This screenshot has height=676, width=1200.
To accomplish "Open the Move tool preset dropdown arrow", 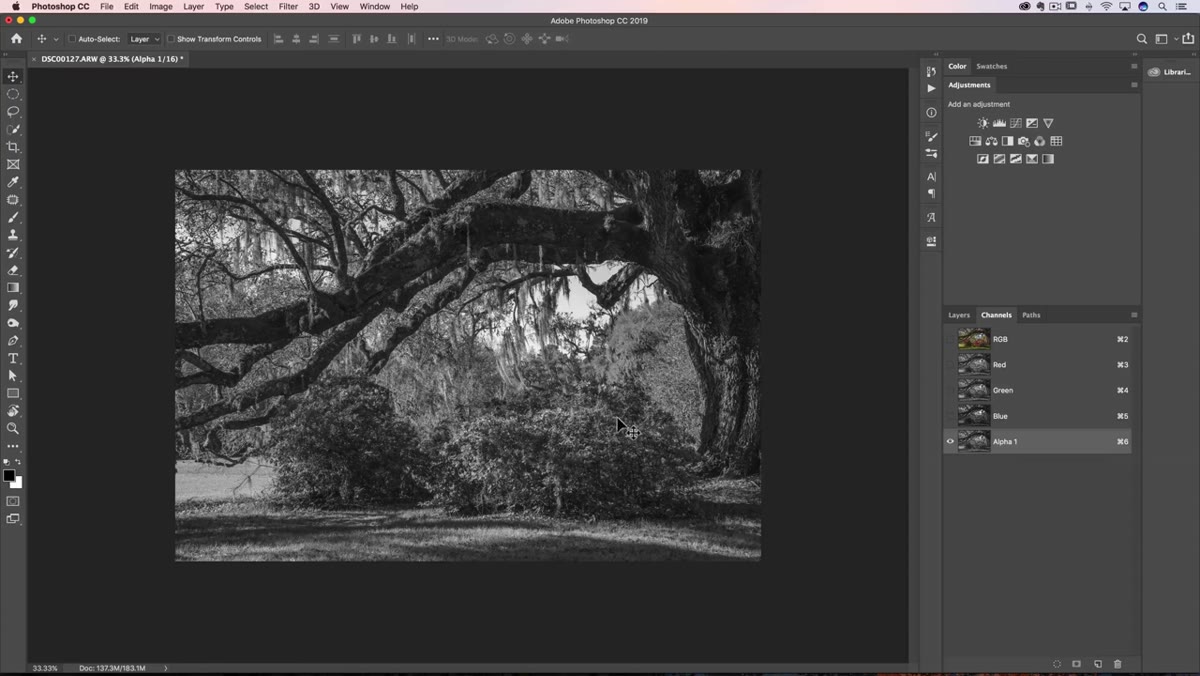I will click(x=56, y=39).
